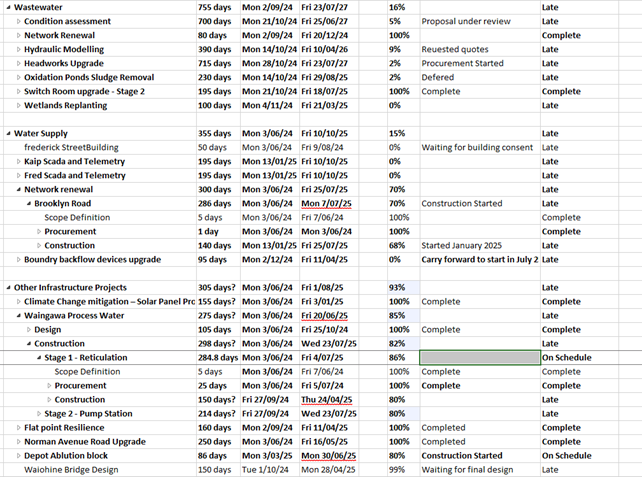642x477 pixels.
Task: Click the Mon 3/03/25 start date
Action: click(x=267, y=456)
